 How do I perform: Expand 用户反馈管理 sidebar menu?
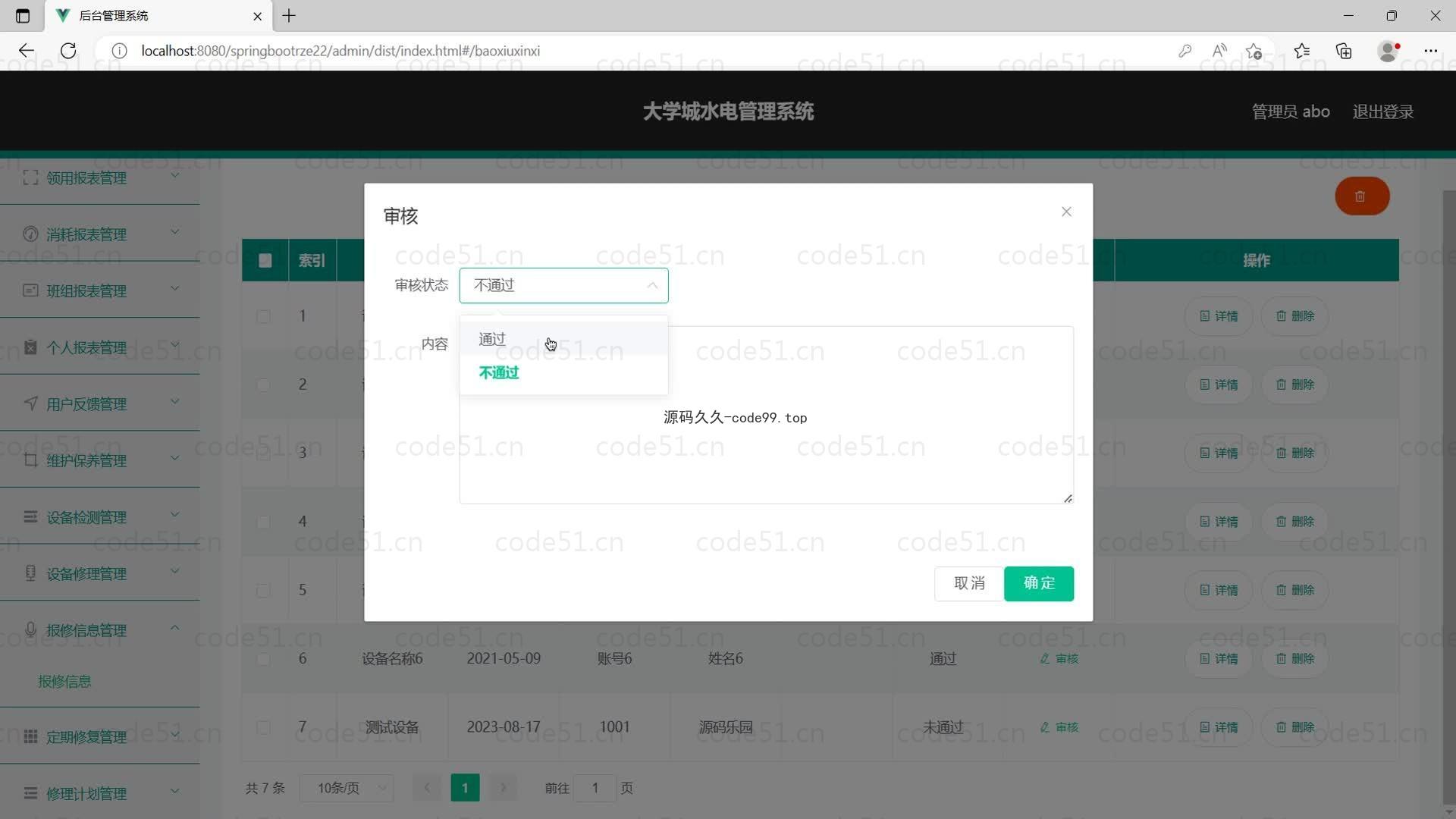[100, 403]
